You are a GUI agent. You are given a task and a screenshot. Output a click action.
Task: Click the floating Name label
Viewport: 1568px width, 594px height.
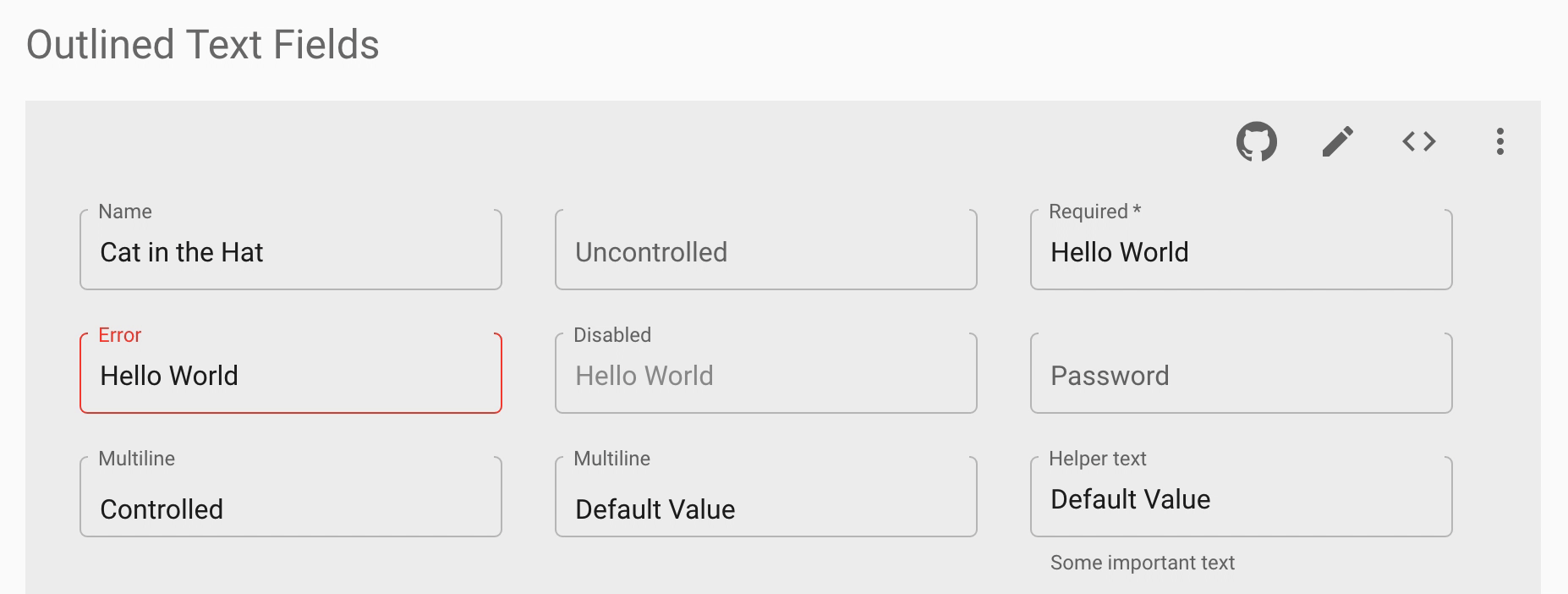click(124, 212)
